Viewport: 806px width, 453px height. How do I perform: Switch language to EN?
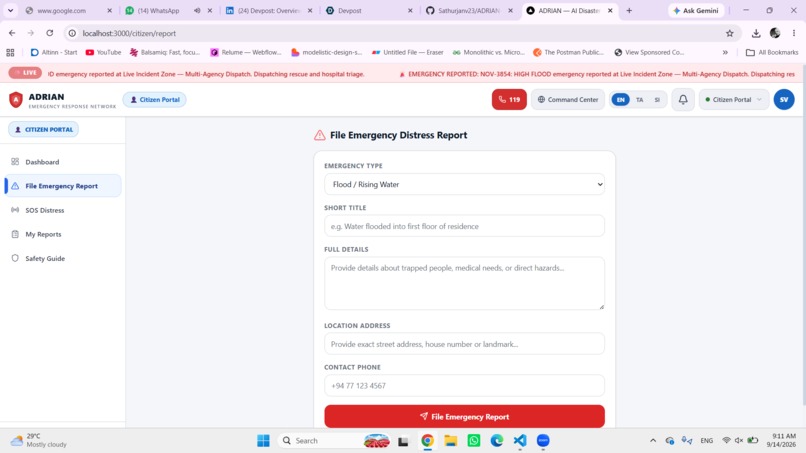click(620, 100)
